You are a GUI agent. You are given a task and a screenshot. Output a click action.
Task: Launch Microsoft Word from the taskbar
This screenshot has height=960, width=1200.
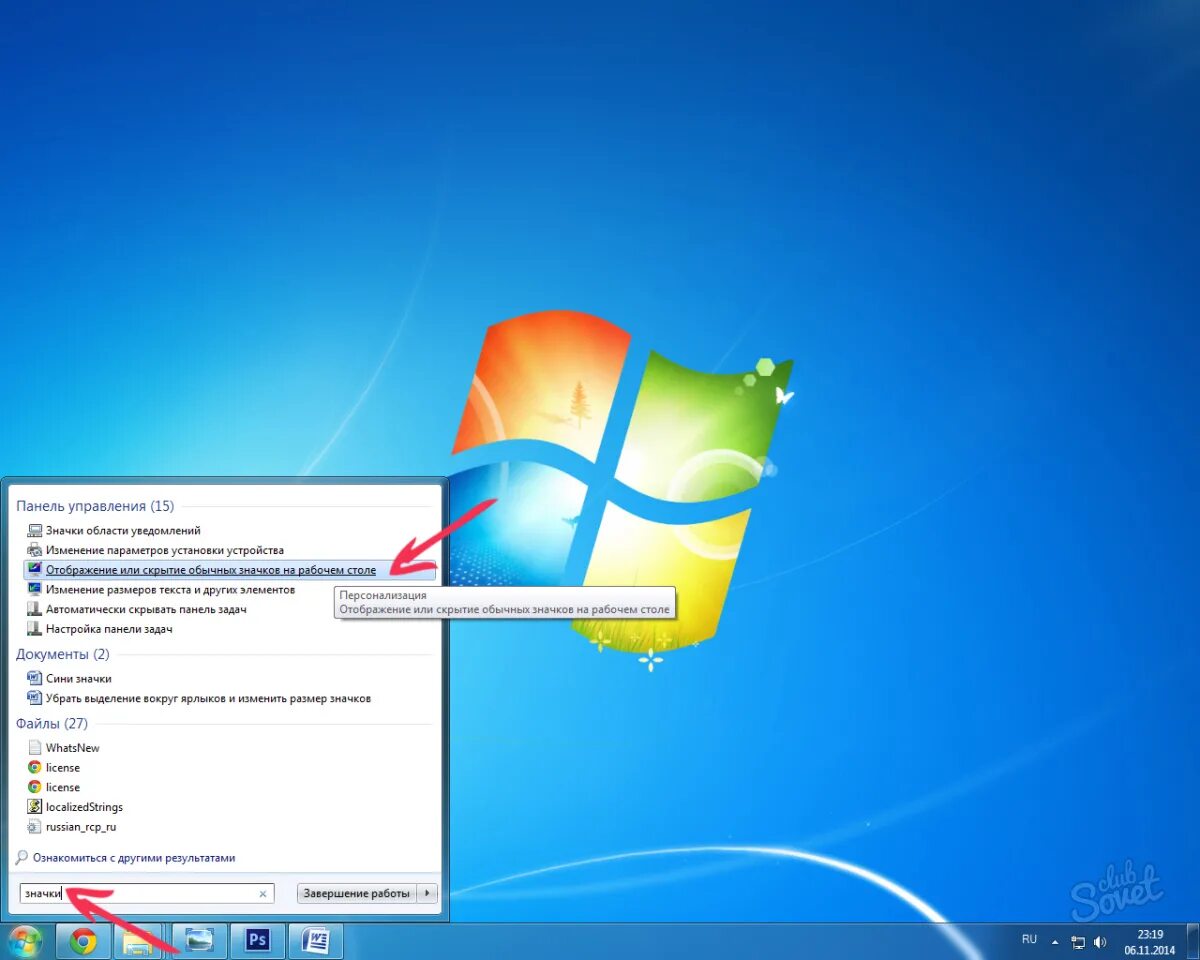(x=315, y=940)
